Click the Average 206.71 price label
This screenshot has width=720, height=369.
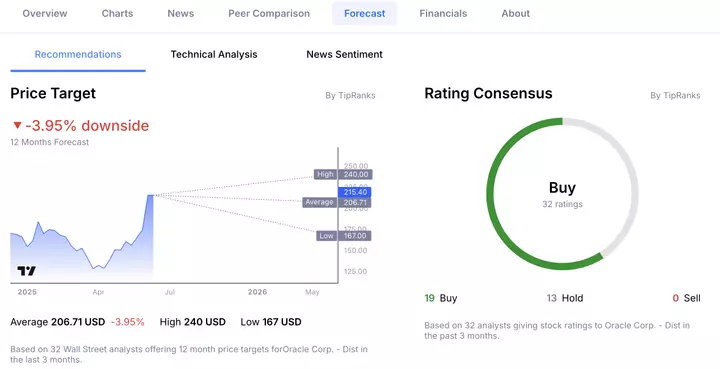pyautogui.click(x=337, y=202)
